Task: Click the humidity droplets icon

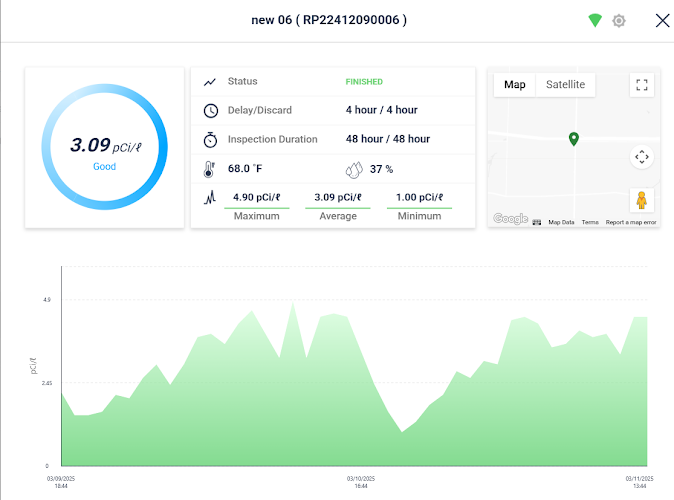Action: coord(355,168)
